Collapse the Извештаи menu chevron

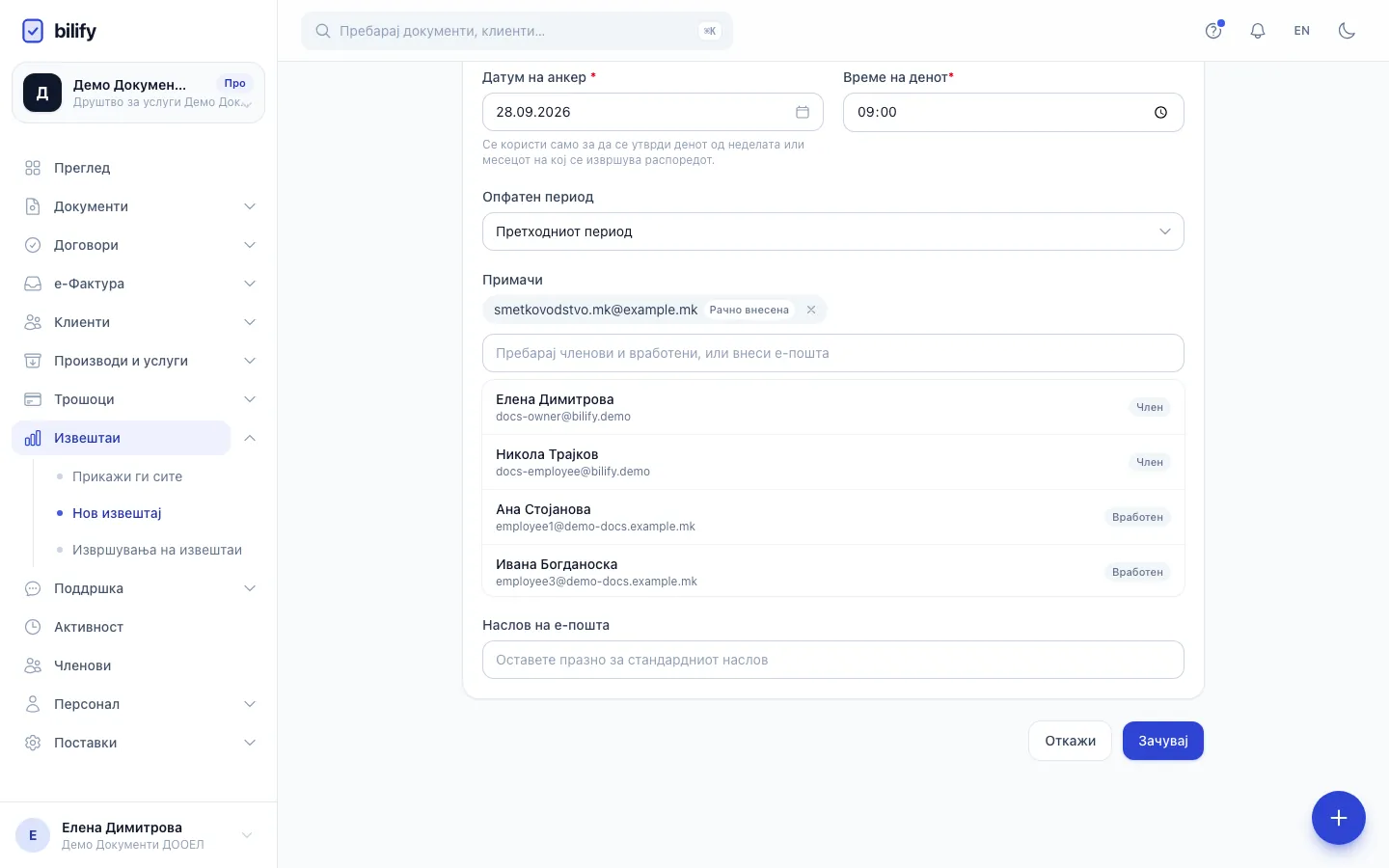(x=250, y=438)
